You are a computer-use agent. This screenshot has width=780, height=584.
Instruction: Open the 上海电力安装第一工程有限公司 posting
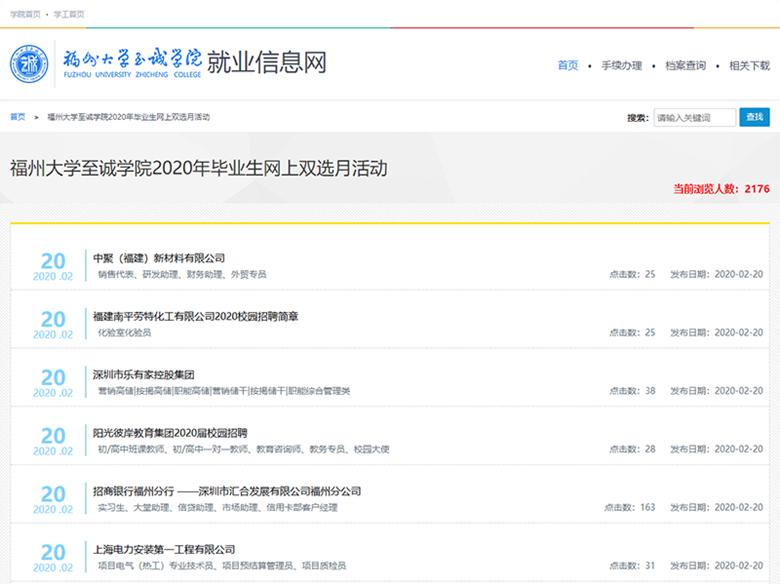pos(164,550)
